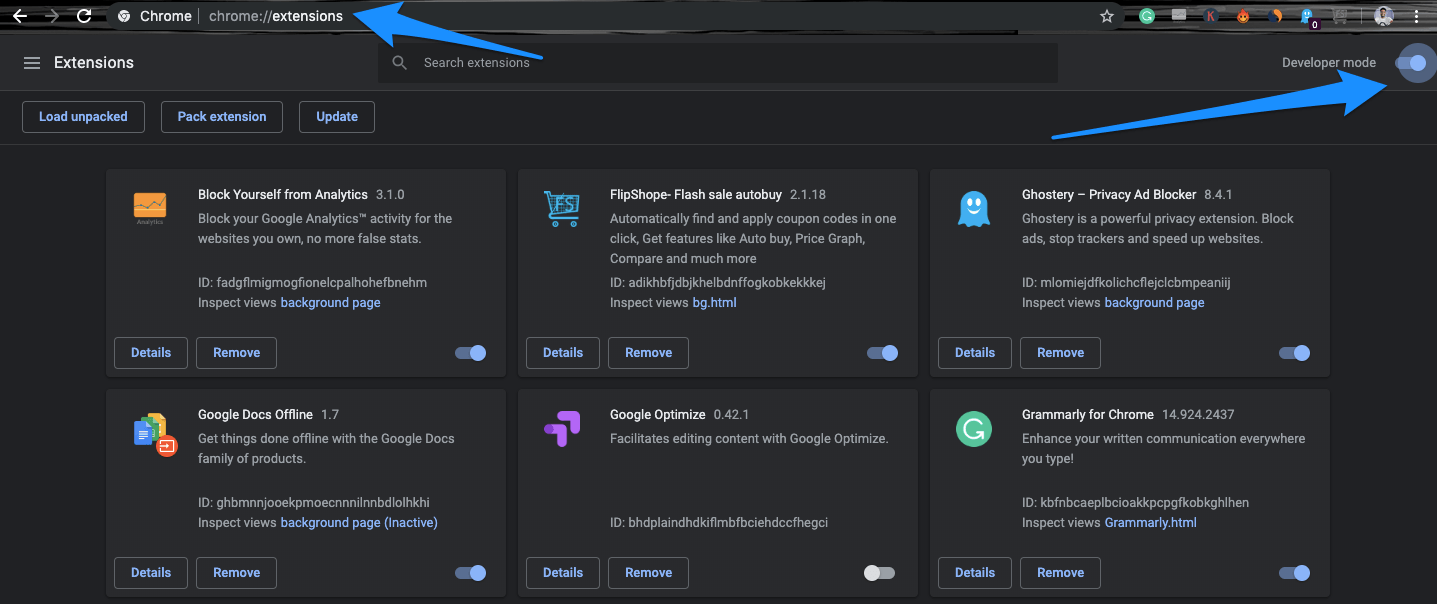Open FlipShope bg.html inspect view
1437x604 pixels.
pyautogui.click(x=714, y=303)
